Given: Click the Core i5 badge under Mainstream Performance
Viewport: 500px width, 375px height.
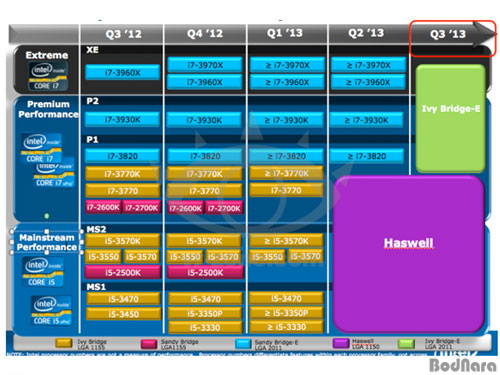Looking at the screenshot, I should 43,272.
